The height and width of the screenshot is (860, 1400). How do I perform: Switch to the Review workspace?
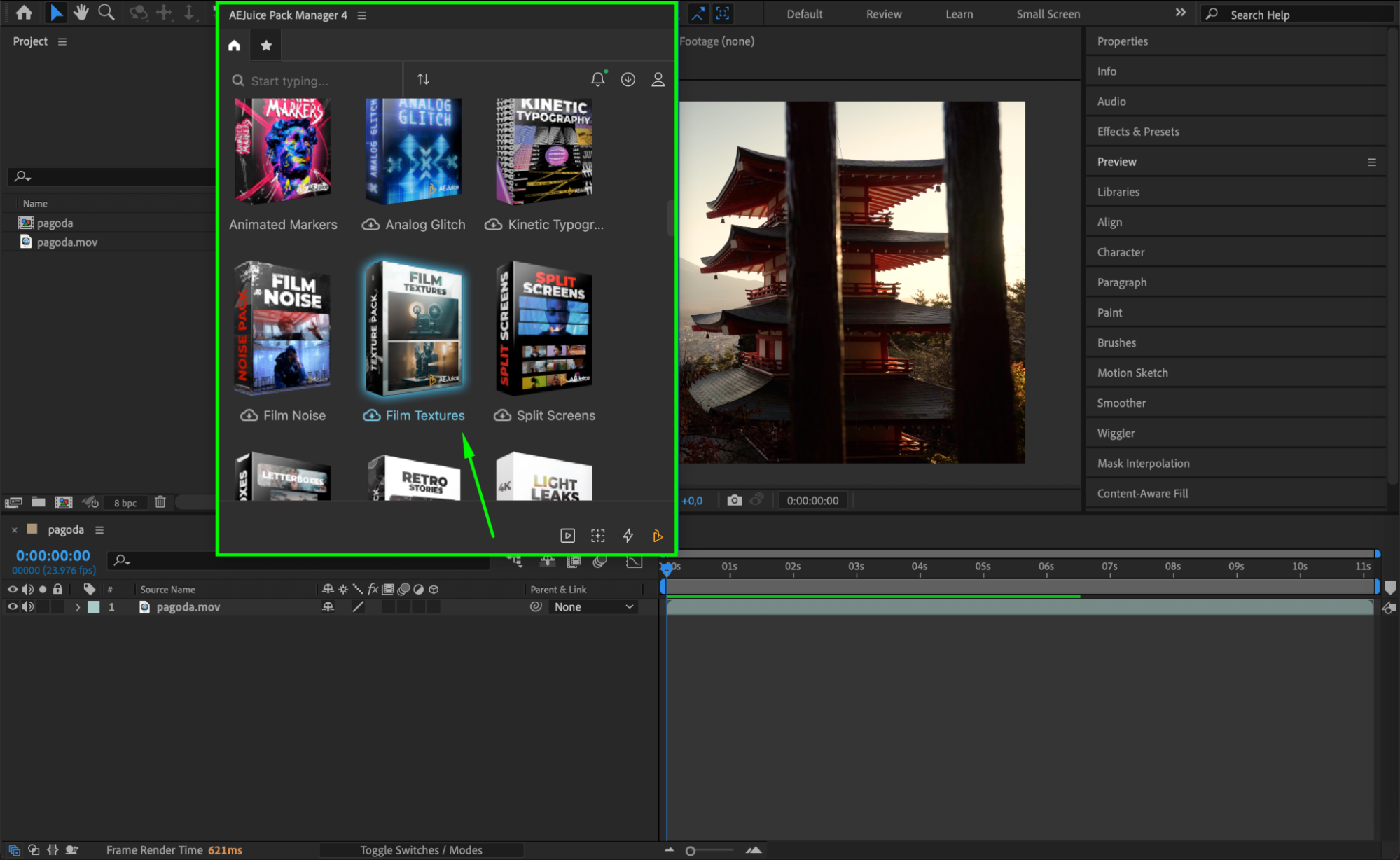(884, 14)
